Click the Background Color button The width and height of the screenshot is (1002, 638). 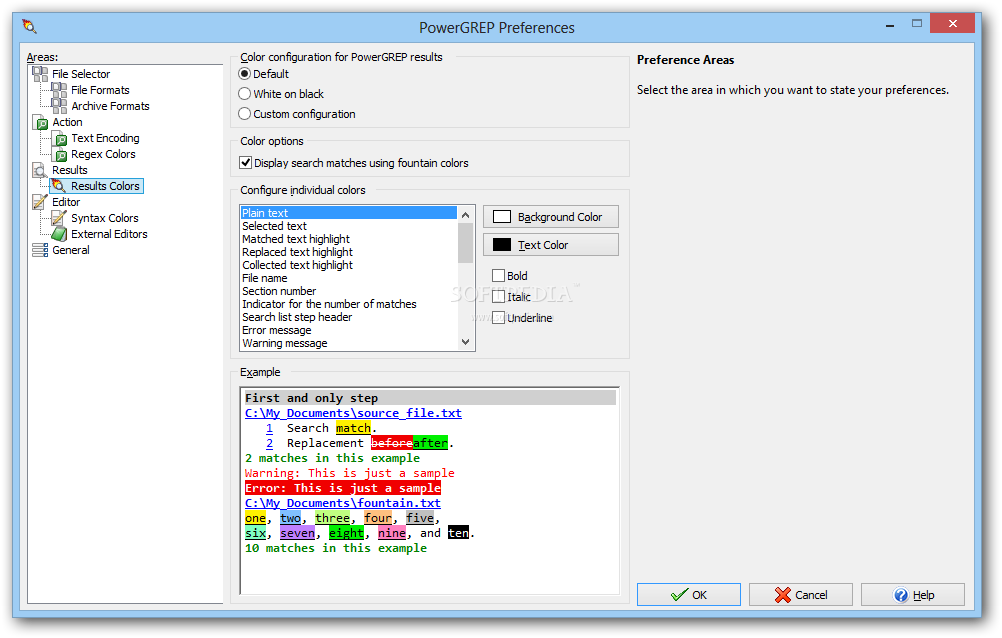click(x=551, y=217)
